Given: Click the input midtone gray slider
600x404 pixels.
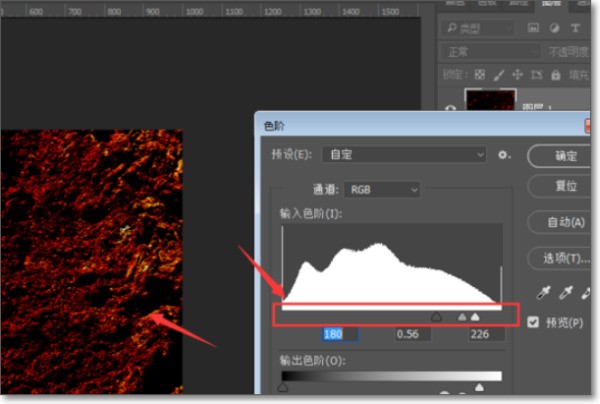Looking at the screenshot, I should tap(436, 317).
